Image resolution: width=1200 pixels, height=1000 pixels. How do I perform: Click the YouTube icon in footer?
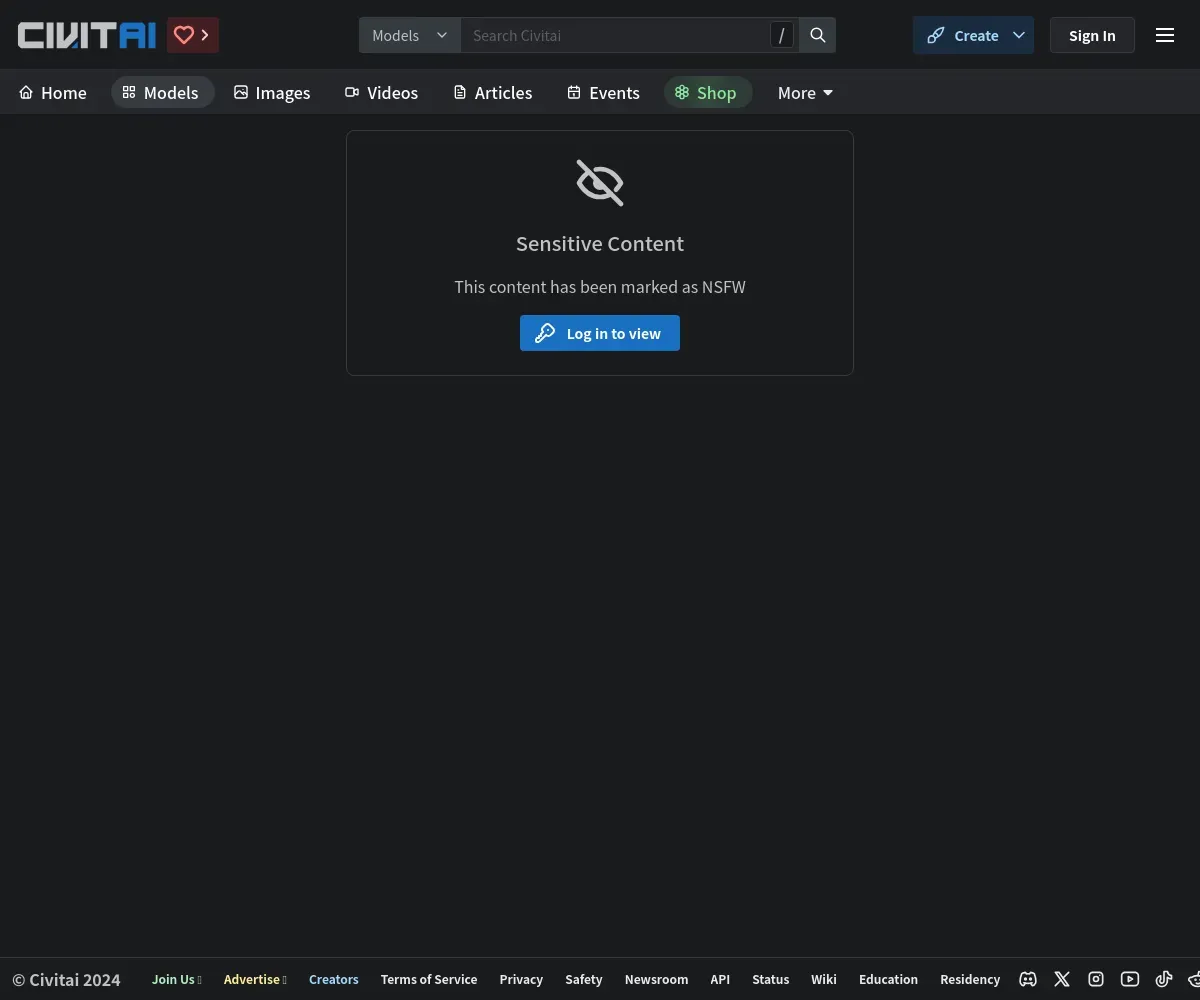point(1130,979)
